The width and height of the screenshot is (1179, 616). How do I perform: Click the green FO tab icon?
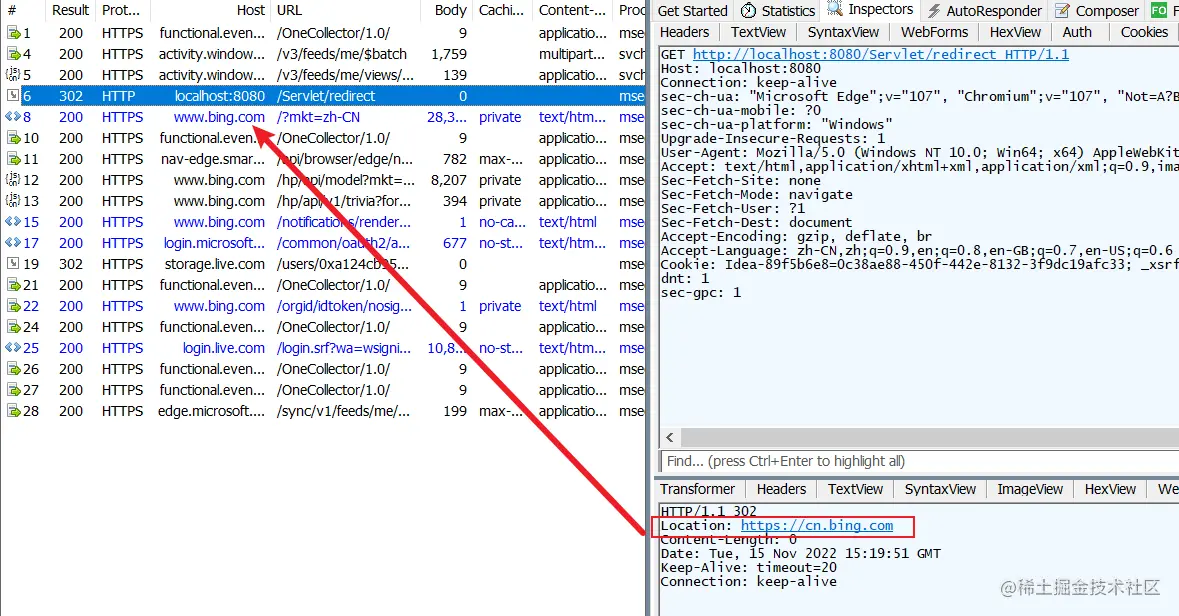tap(1159, 11)
